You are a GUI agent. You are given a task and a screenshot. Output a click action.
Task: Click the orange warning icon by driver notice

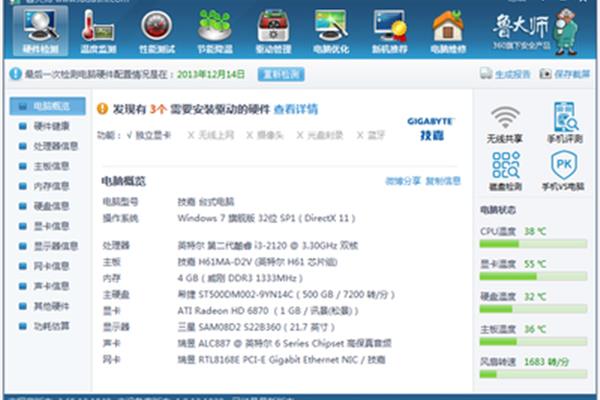point(103,109)
